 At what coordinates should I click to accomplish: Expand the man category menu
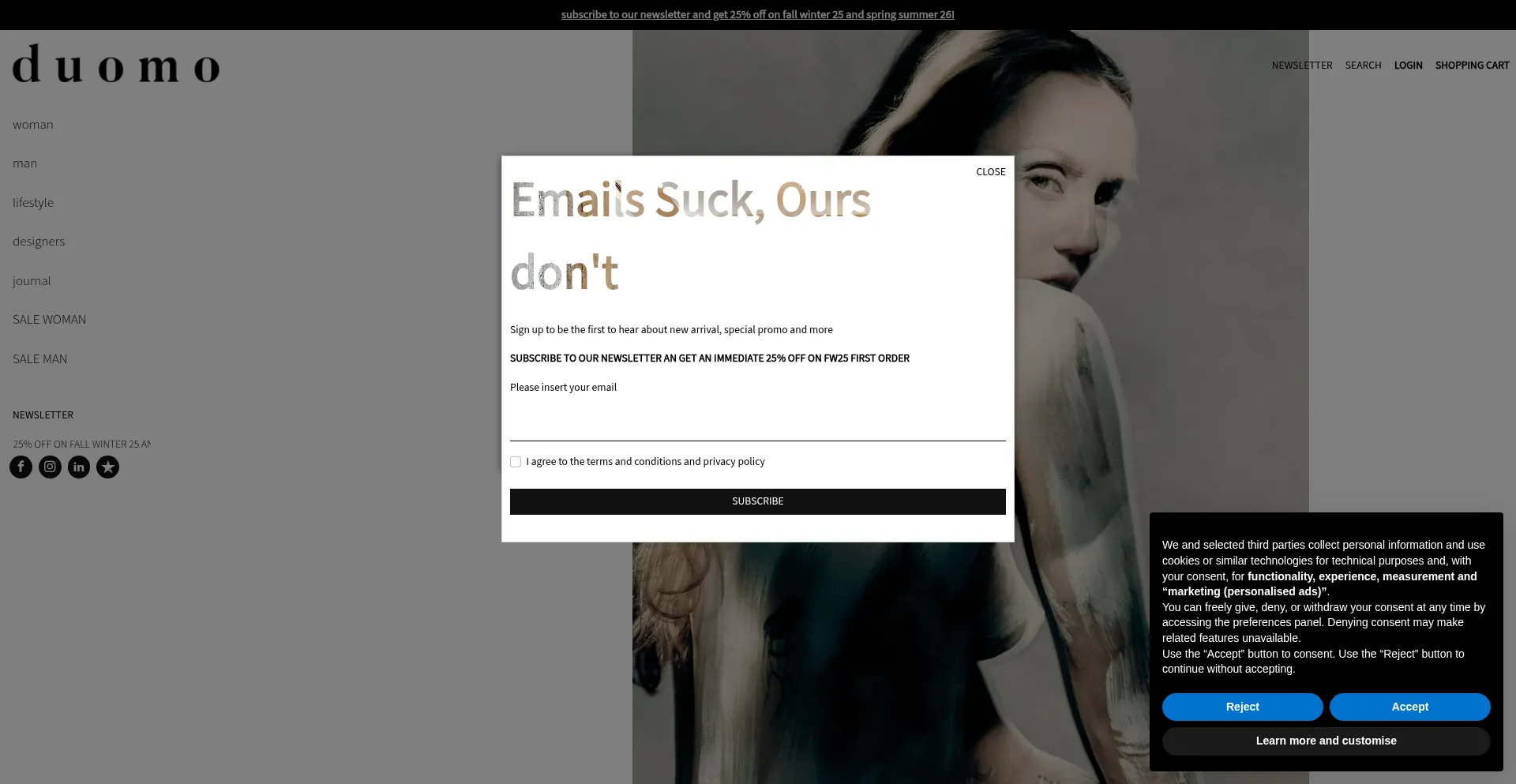(x=25, y=163)
